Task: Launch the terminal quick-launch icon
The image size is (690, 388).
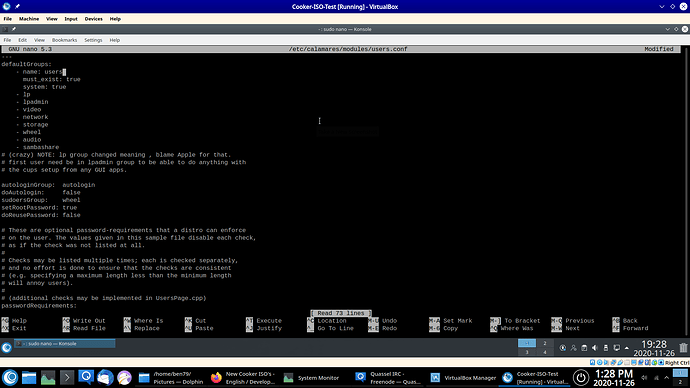Action: 67,377
